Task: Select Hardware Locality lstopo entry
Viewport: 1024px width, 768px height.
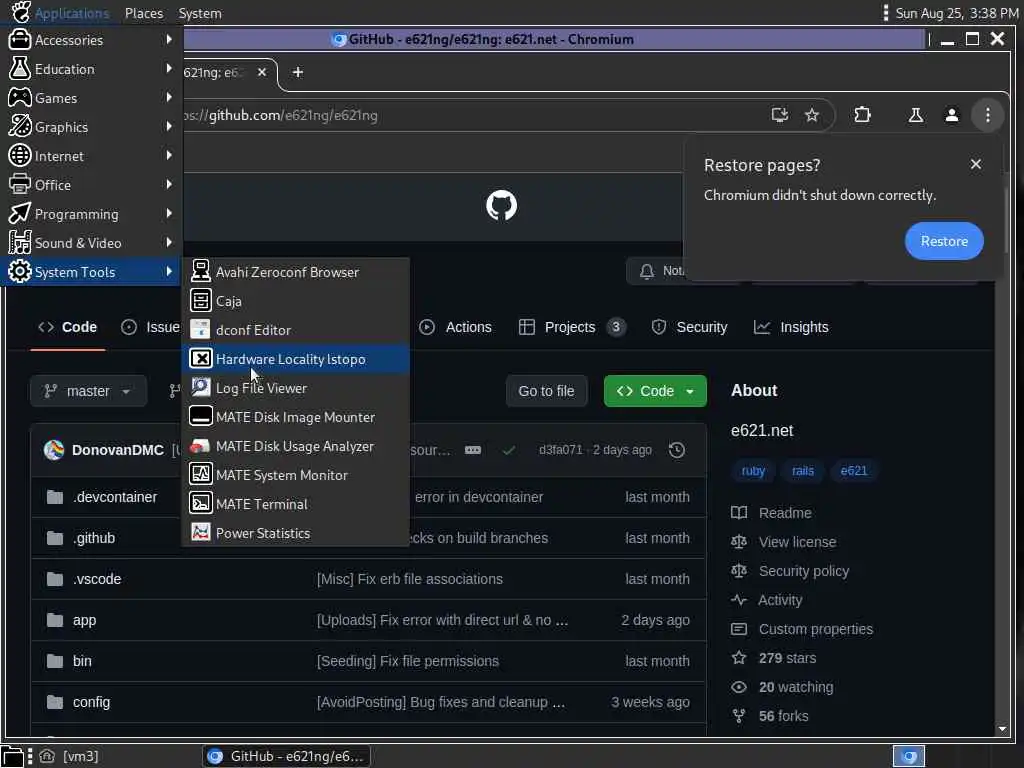Action: (295, 359)
